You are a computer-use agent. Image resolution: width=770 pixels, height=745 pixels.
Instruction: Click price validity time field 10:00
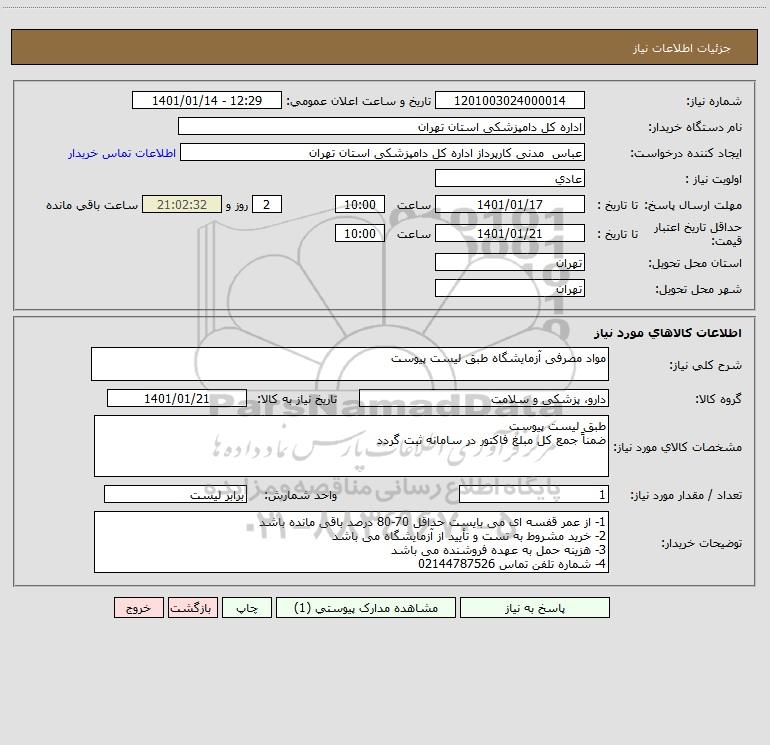pyautogui.click(x=359, y=233)
